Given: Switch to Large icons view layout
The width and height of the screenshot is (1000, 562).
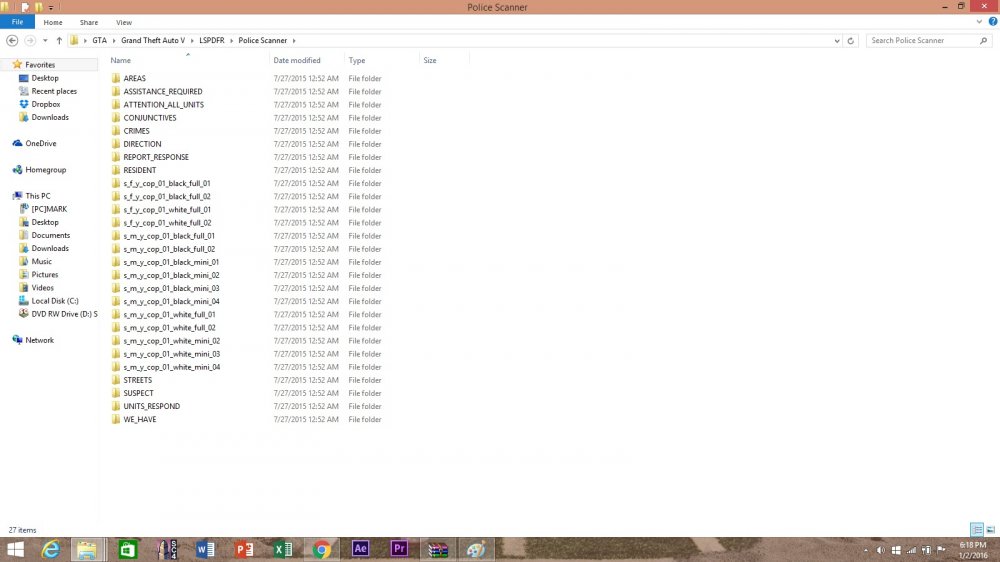Looking at the screenshot, I should (990, 529).
